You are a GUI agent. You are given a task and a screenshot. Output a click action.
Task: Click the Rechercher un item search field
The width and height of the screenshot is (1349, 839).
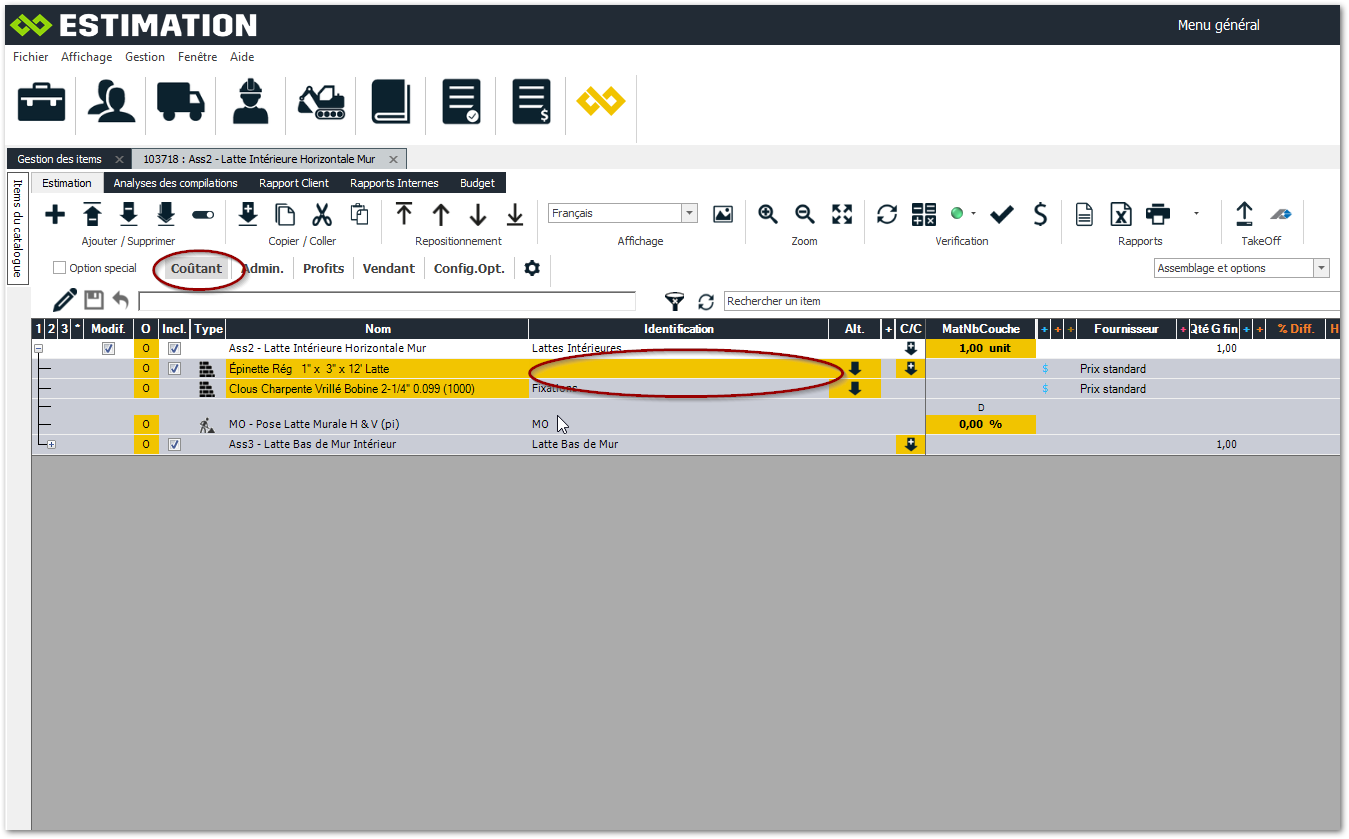1030,301
